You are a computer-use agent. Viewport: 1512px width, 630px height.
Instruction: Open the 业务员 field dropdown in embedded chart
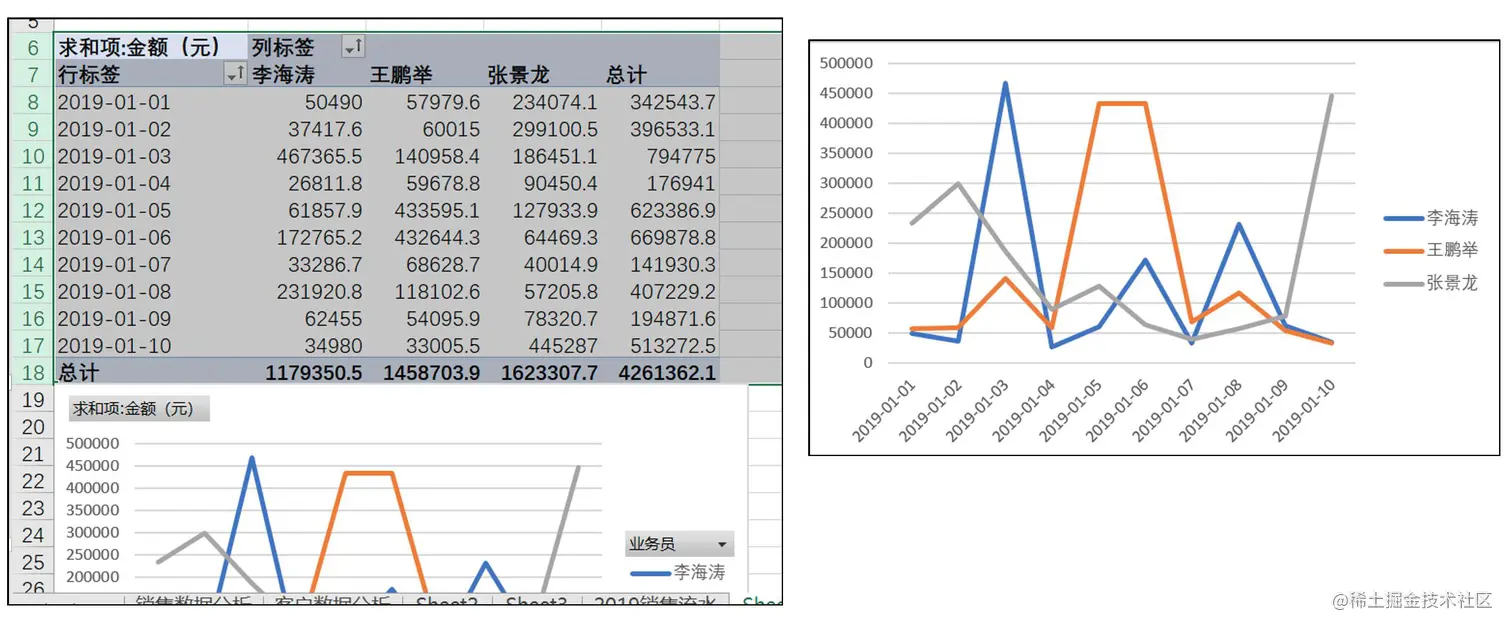click(x=722, y=544)
